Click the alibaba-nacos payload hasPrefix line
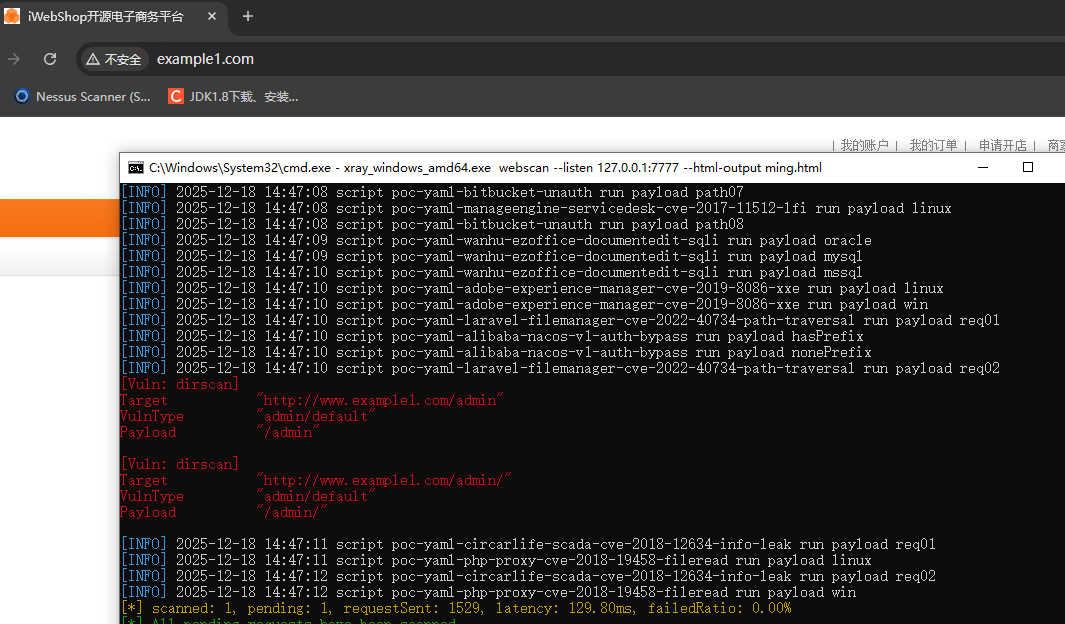1065x624 pixels. tap(492, 336)
